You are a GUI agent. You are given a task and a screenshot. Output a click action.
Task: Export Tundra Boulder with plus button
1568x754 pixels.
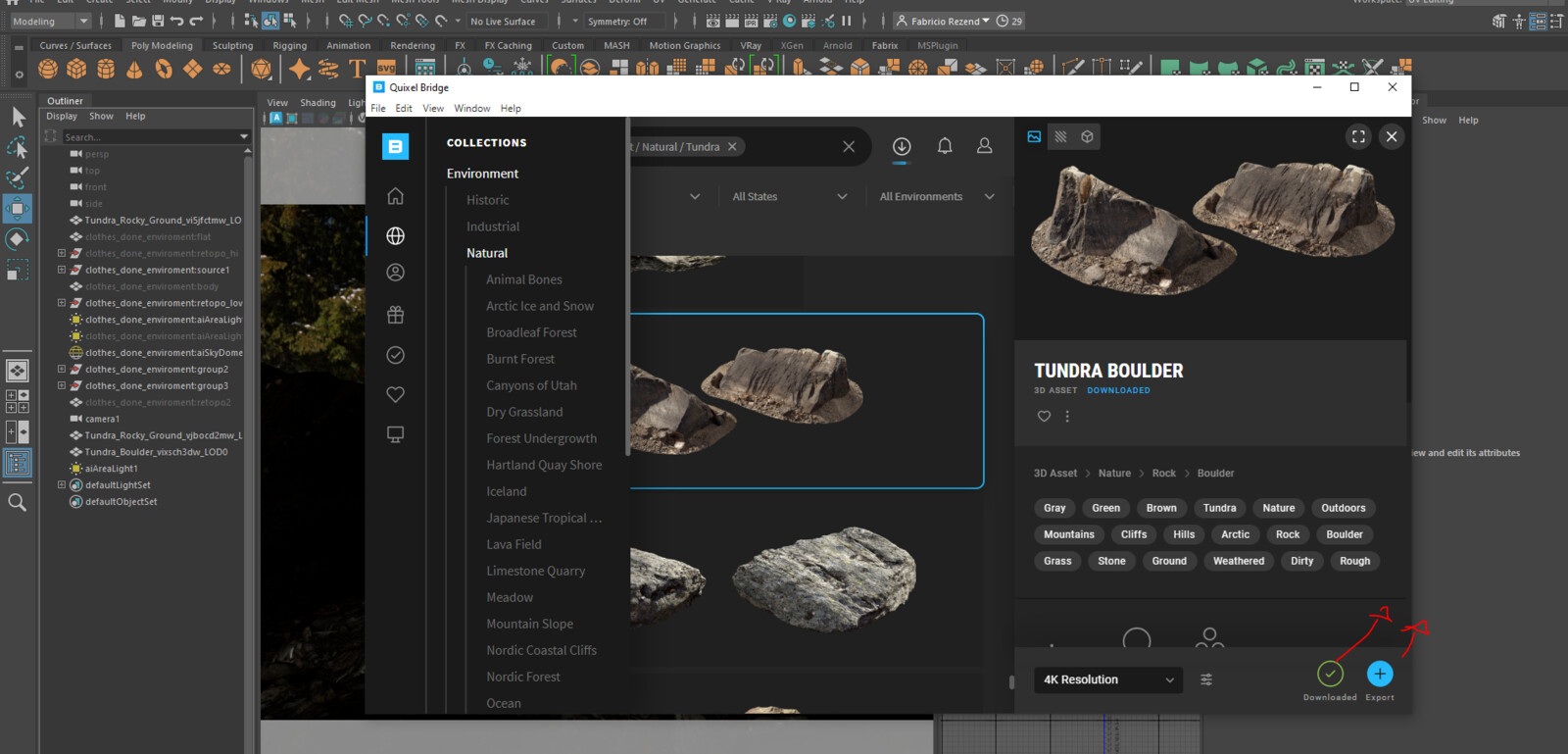point(1379,674)
